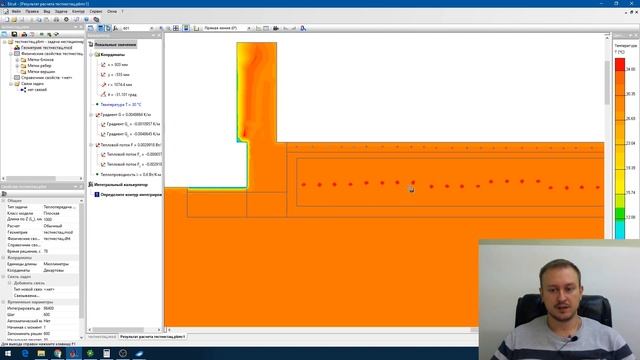This screenshot has width=640, height=360.
Task: Click the contour line icon next to the Прямая линия combo
Action: point(197,28)
